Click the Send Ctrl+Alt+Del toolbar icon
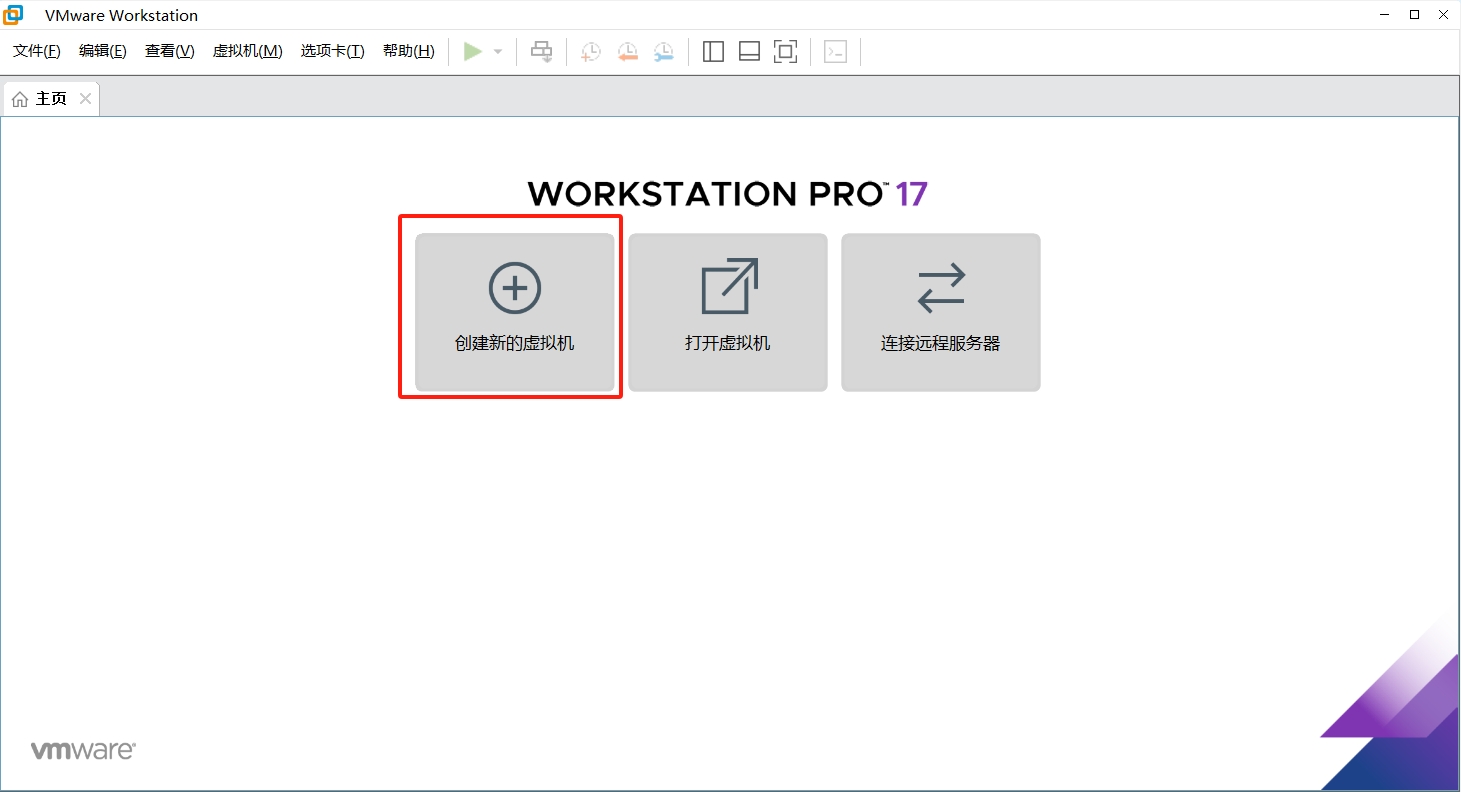 (x=542, y=52)
